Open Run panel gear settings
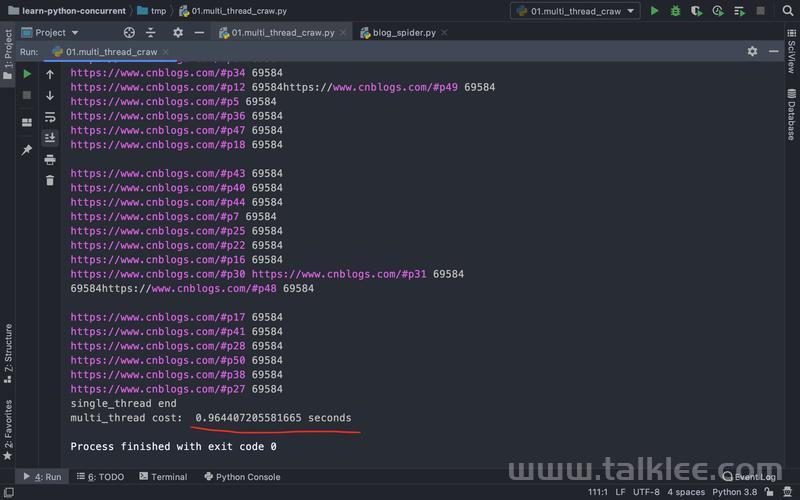800x500 pixels. pos(752,52)
